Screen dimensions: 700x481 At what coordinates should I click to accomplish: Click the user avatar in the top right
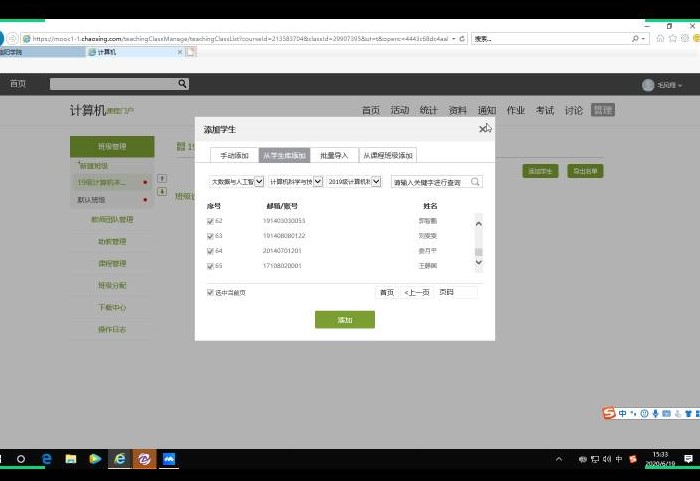pos(648,85)
